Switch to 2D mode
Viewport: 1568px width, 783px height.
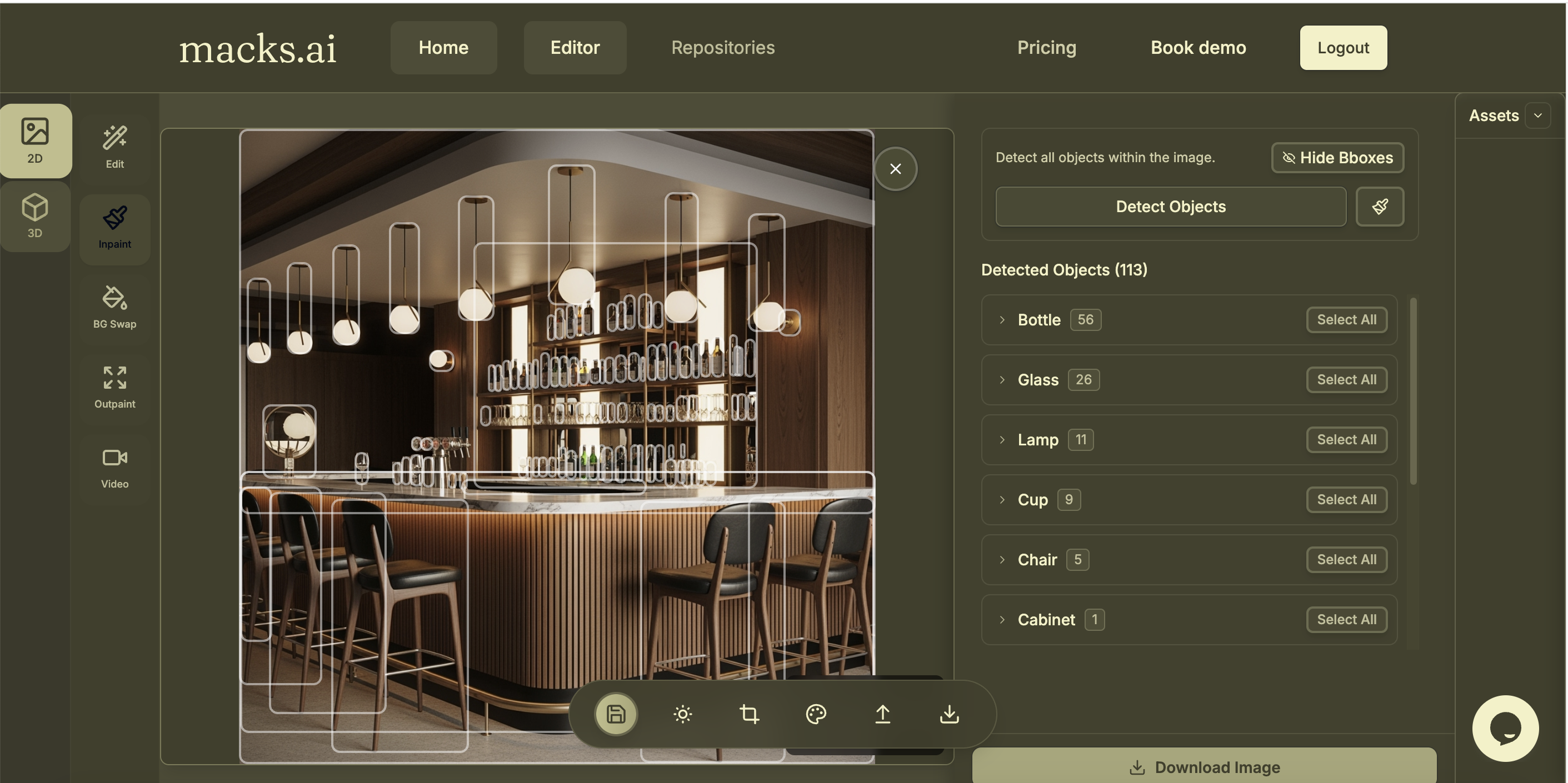pyautogui.click(x=34, y=140)
